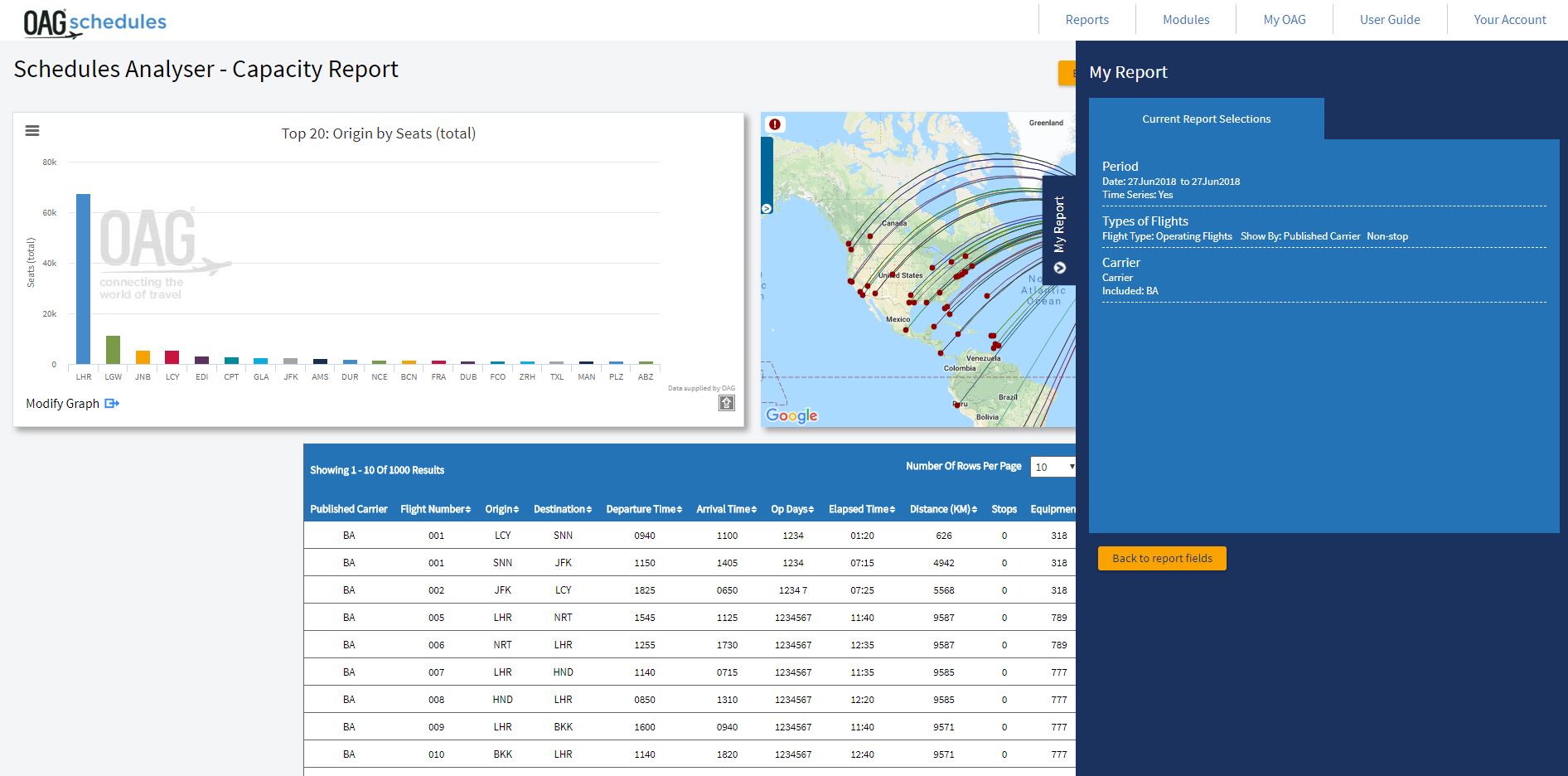Image resolution: width=1568 pixels, height=776 pixels.
Task: Open the Modules menu
Action: point(1185,20)
